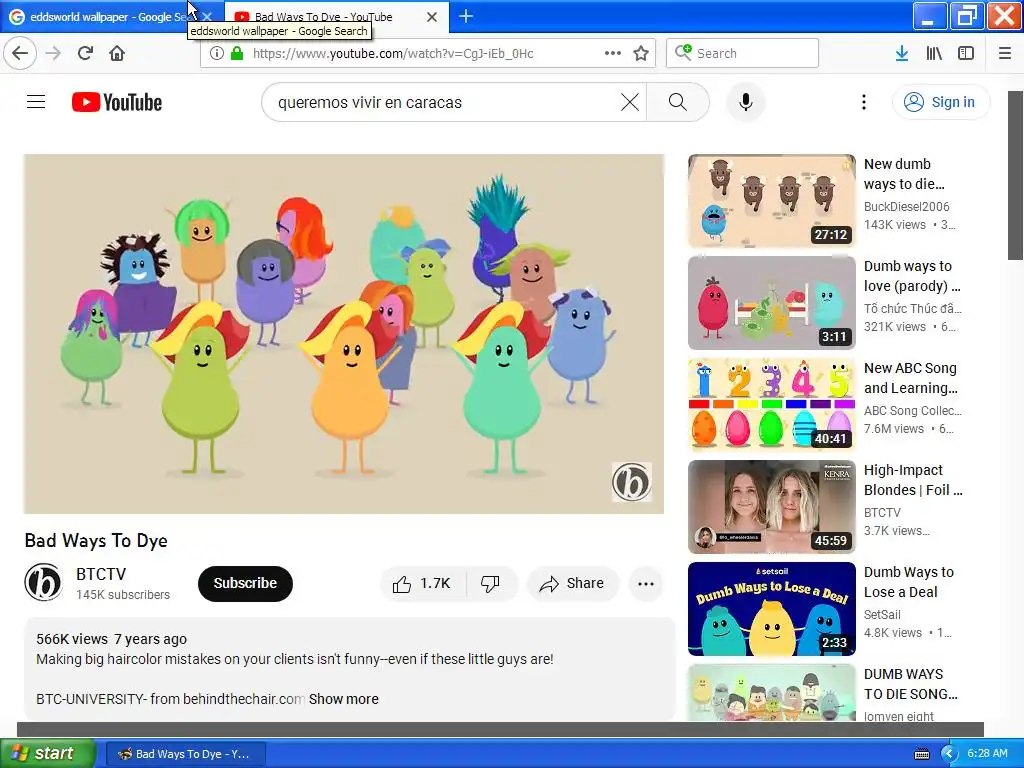
Task: Bookmark this page with the star icon
Action: coord(641,53)
